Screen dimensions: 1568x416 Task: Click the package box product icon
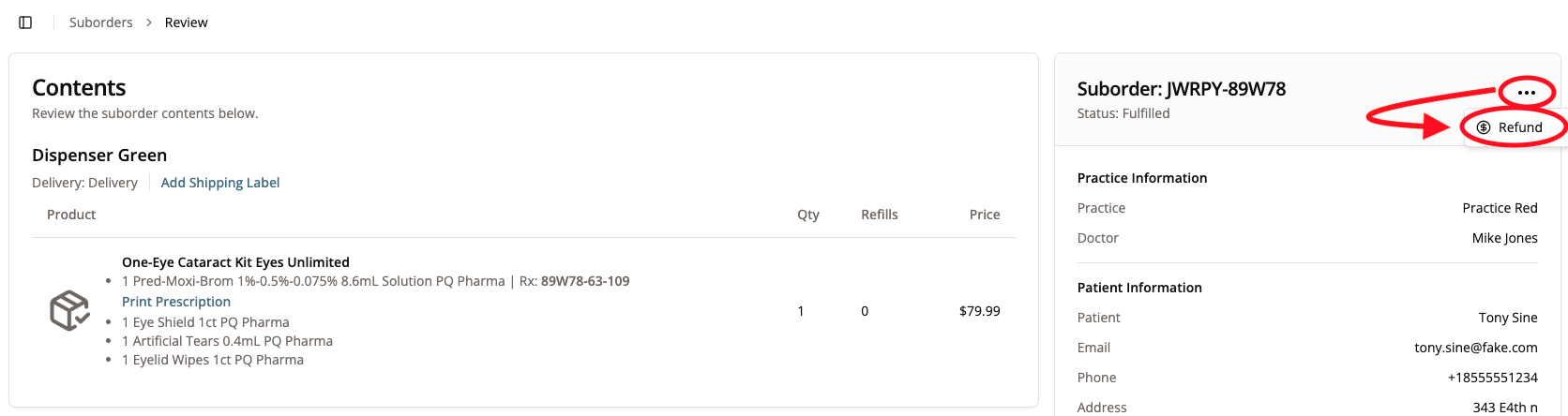(x=69, y=310)
